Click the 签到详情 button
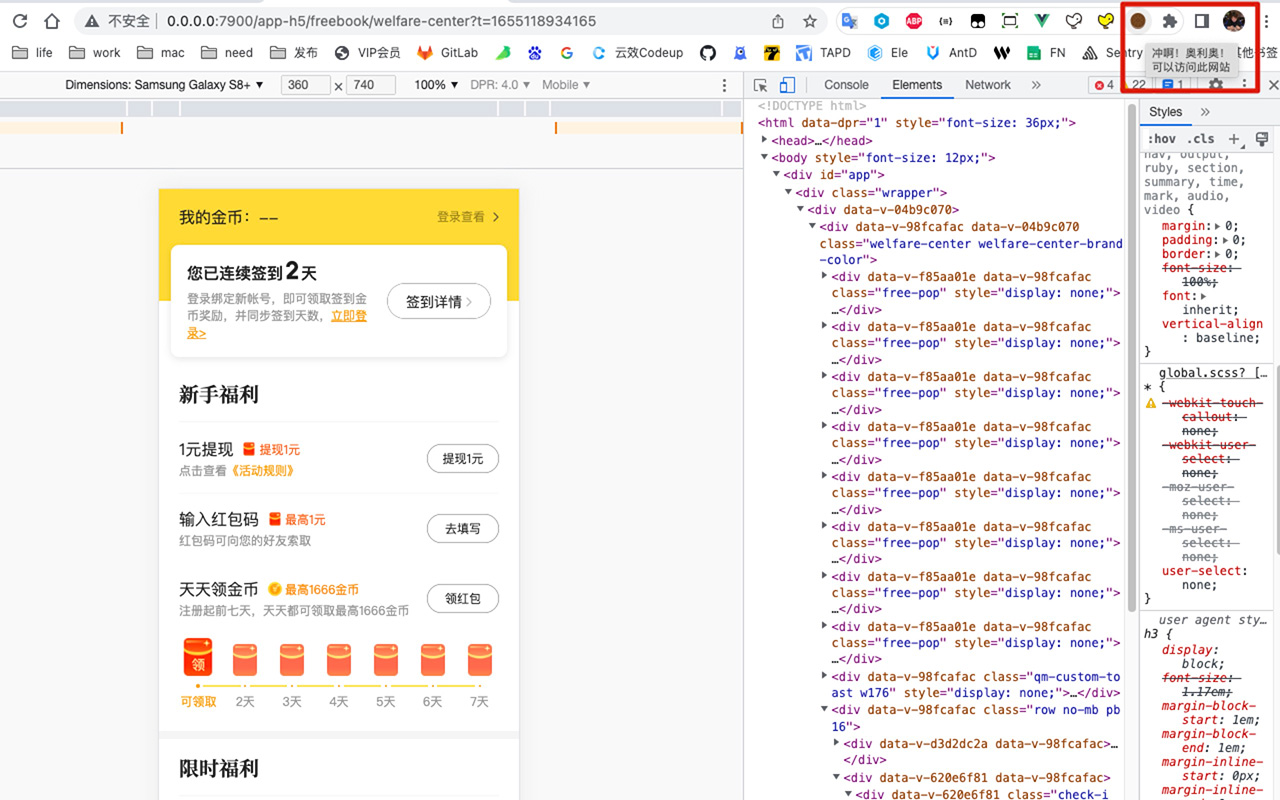Image resolution: width=1280 pixels, height=800 pixels. pyautogui.click(x=439, y=302)
